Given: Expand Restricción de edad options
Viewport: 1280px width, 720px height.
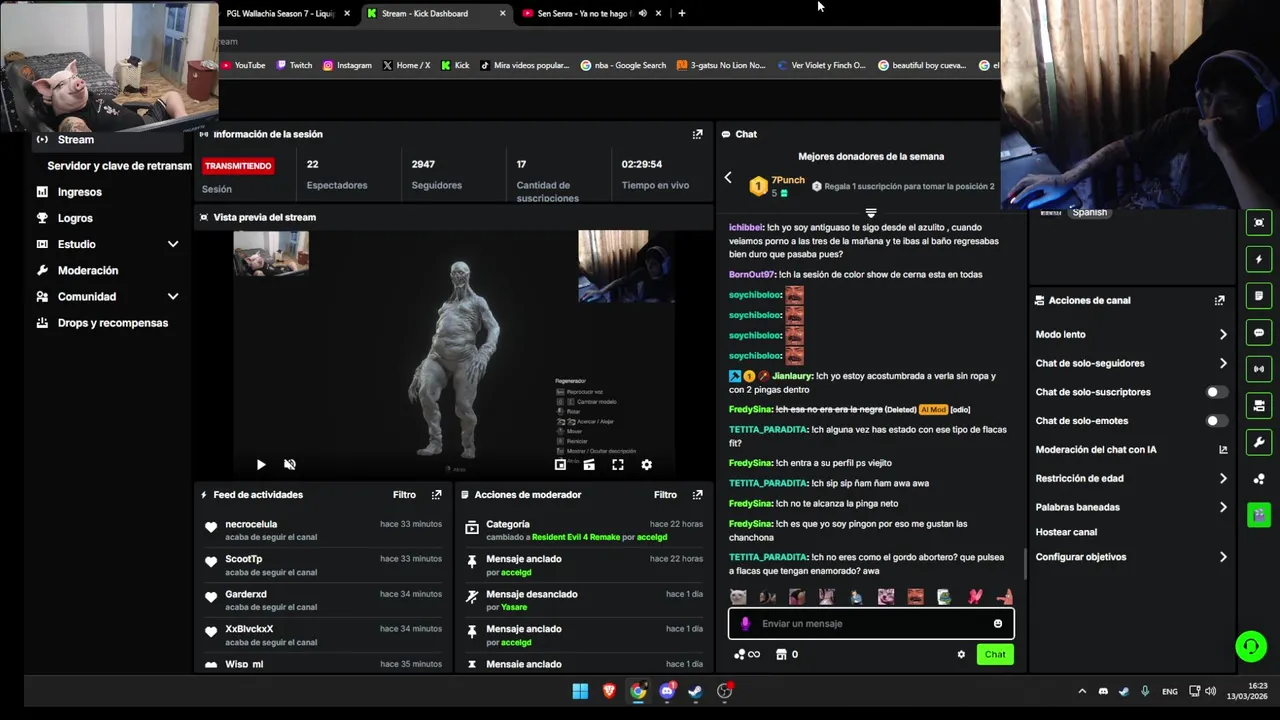Looking at the screenshot, I should [1222, 479].
